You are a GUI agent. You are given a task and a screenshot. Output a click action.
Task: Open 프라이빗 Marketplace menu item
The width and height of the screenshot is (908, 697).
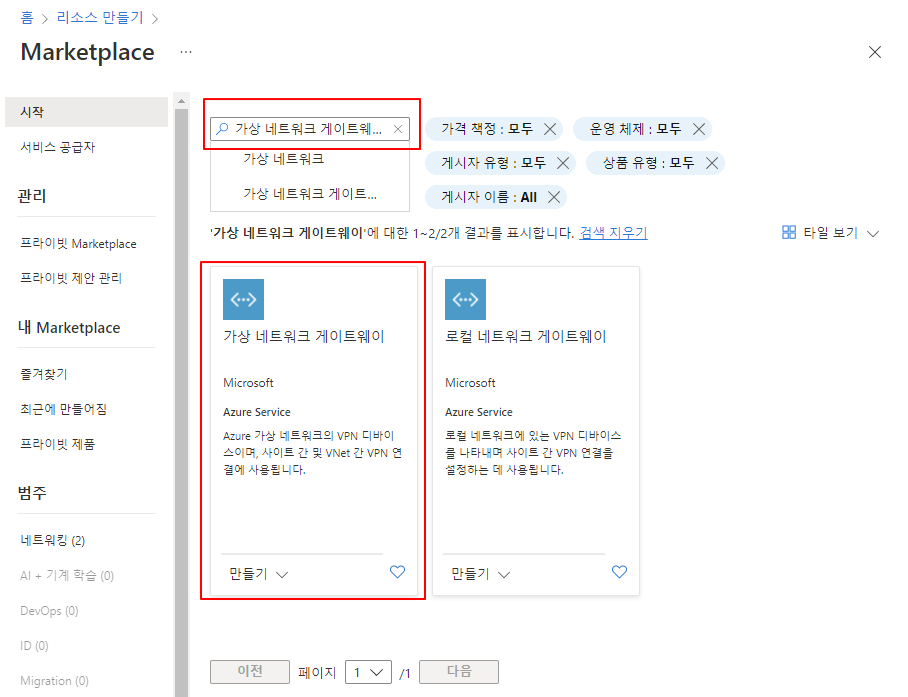[x=78, y=244]
